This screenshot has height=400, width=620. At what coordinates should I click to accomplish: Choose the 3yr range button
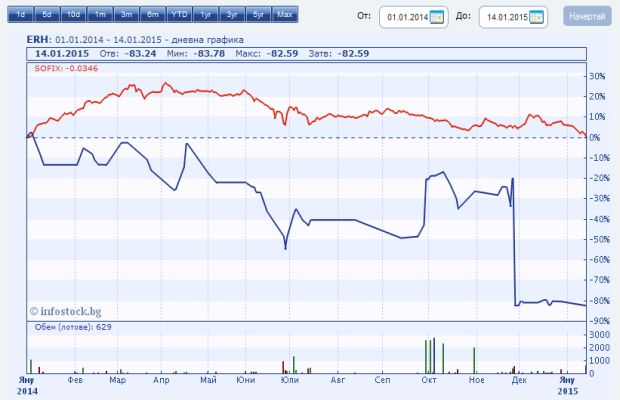pos(232,15)
